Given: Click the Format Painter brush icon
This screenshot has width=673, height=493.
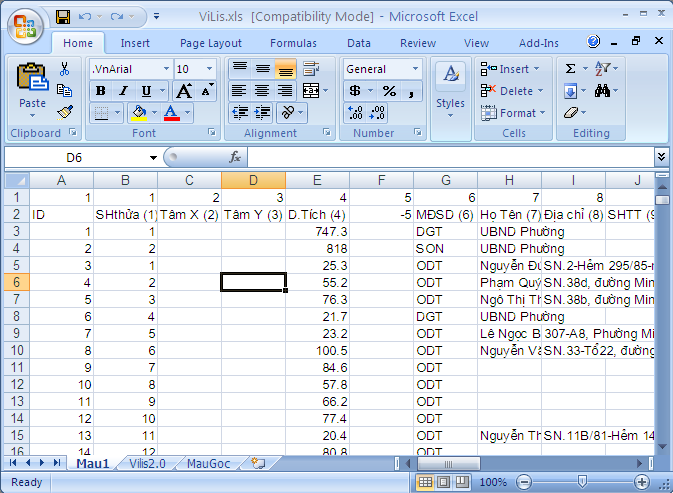Looking at the screenshot, I should point(65,111).
